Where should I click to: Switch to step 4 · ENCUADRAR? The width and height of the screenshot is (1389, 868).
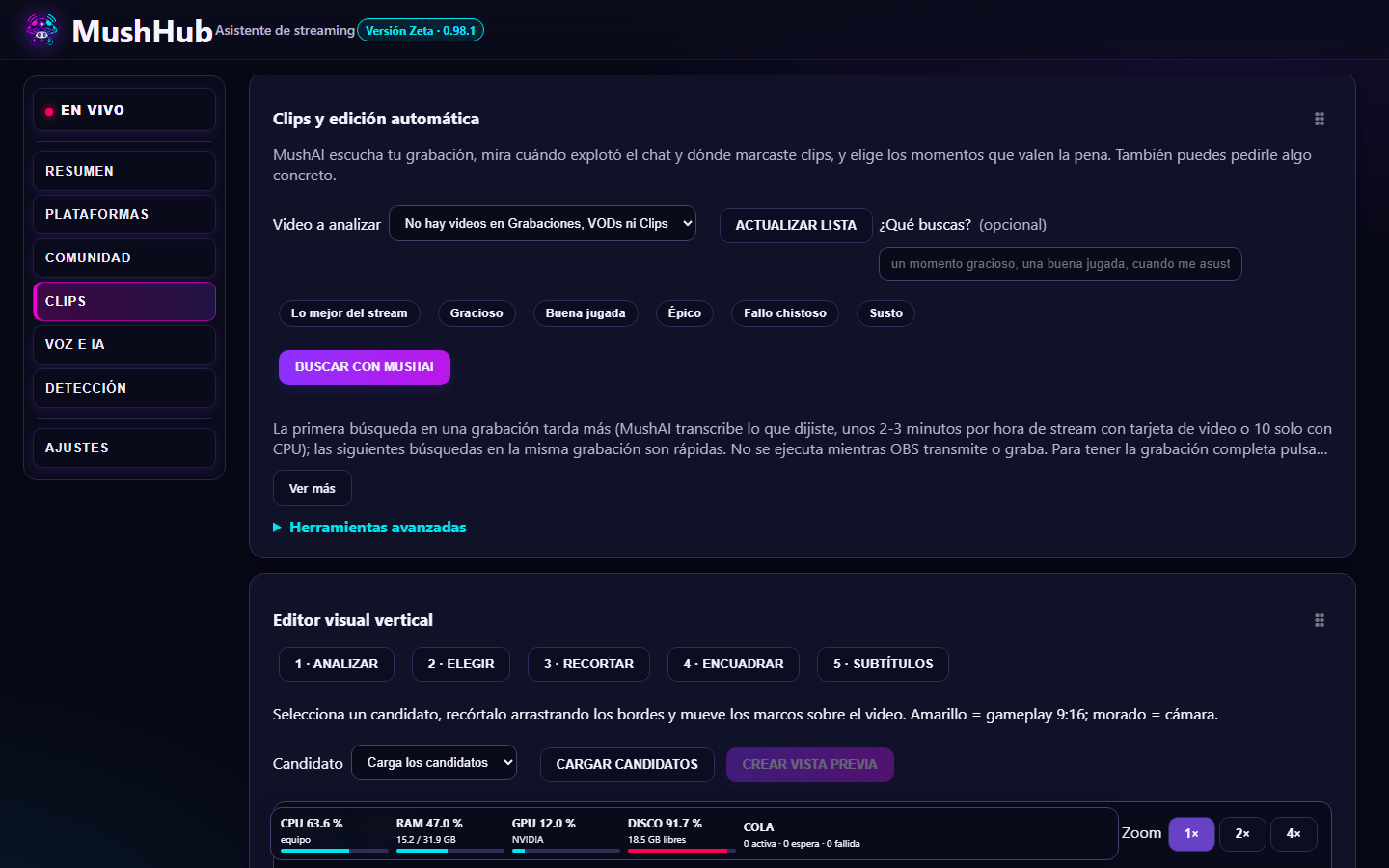(733, 665)
